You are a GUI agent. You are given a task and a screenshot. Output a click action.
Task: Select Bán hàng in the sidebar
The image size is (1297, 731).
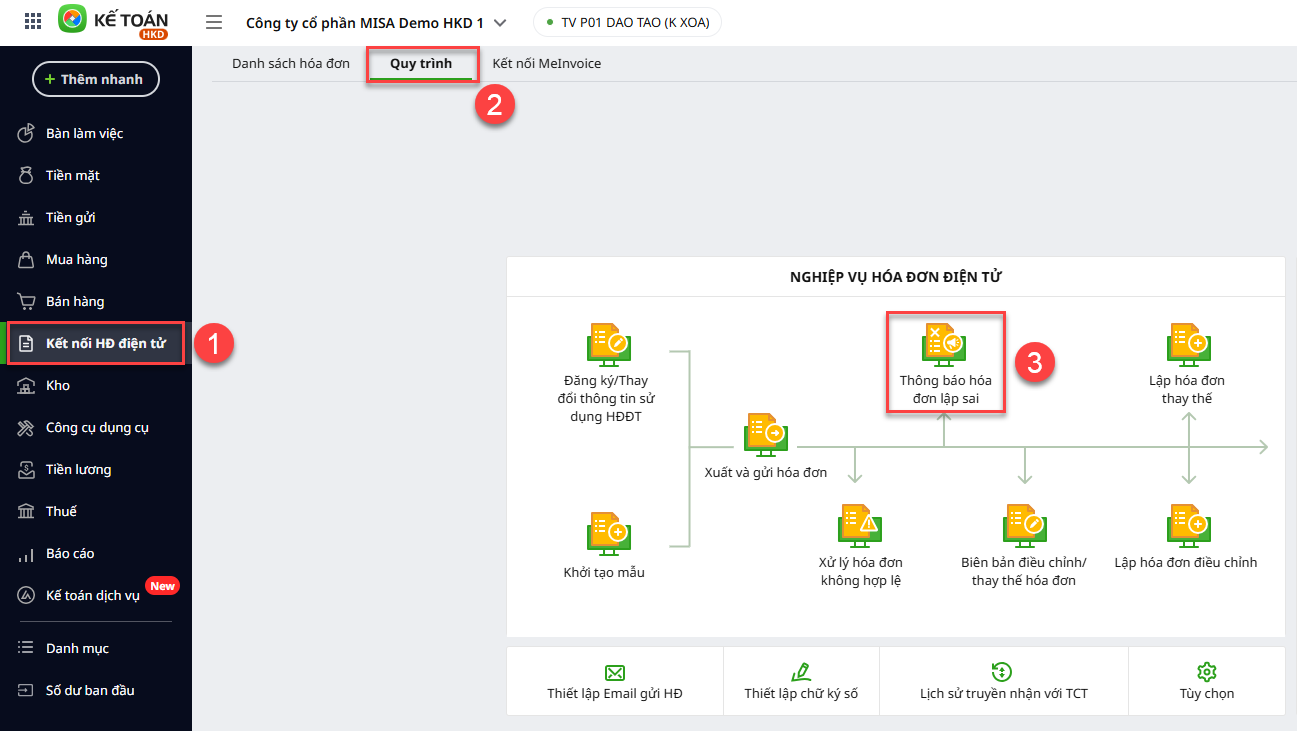click(75, 301)
